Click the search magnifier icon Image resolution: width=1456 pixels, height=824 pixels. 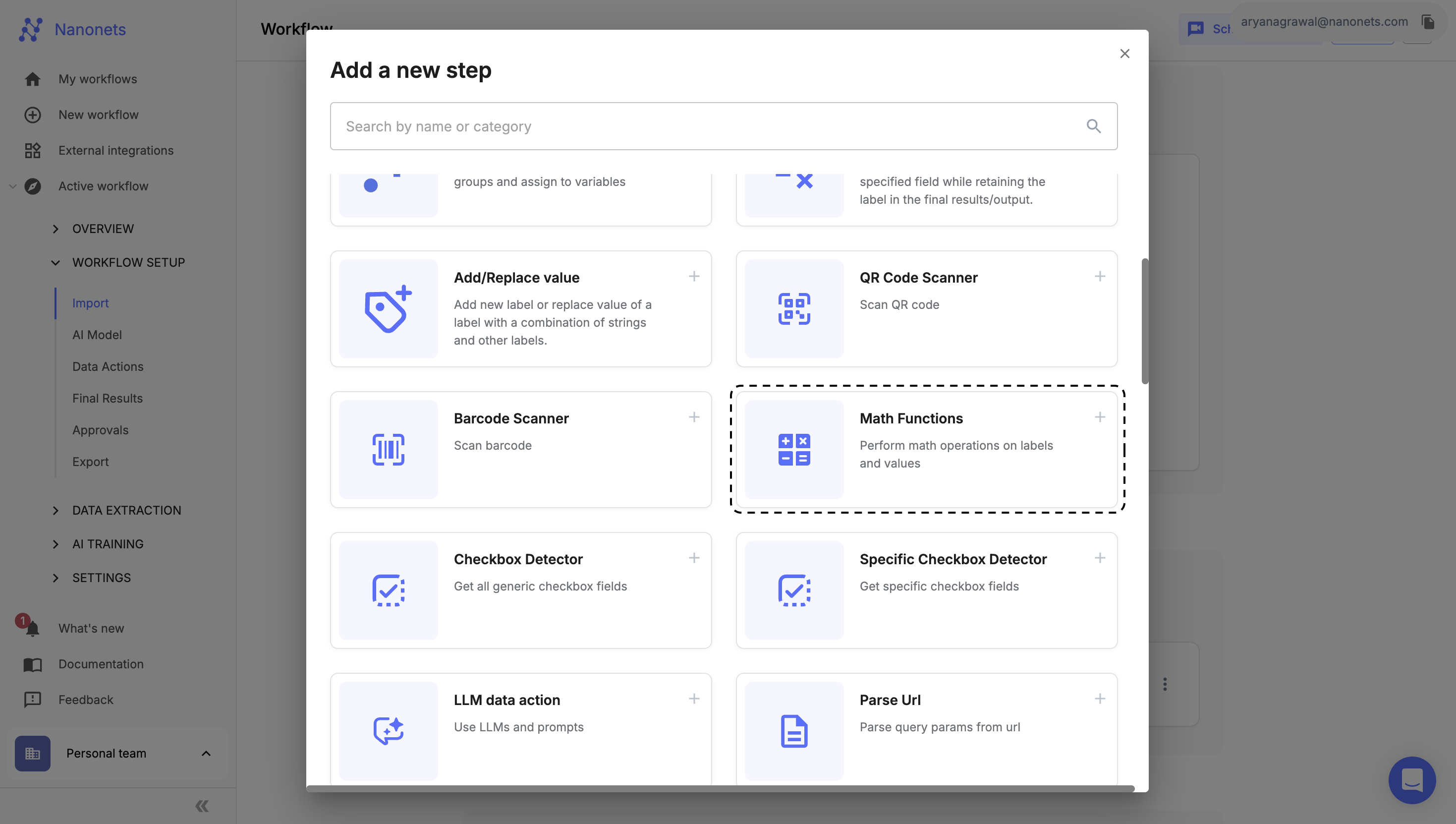point(1093,126)
